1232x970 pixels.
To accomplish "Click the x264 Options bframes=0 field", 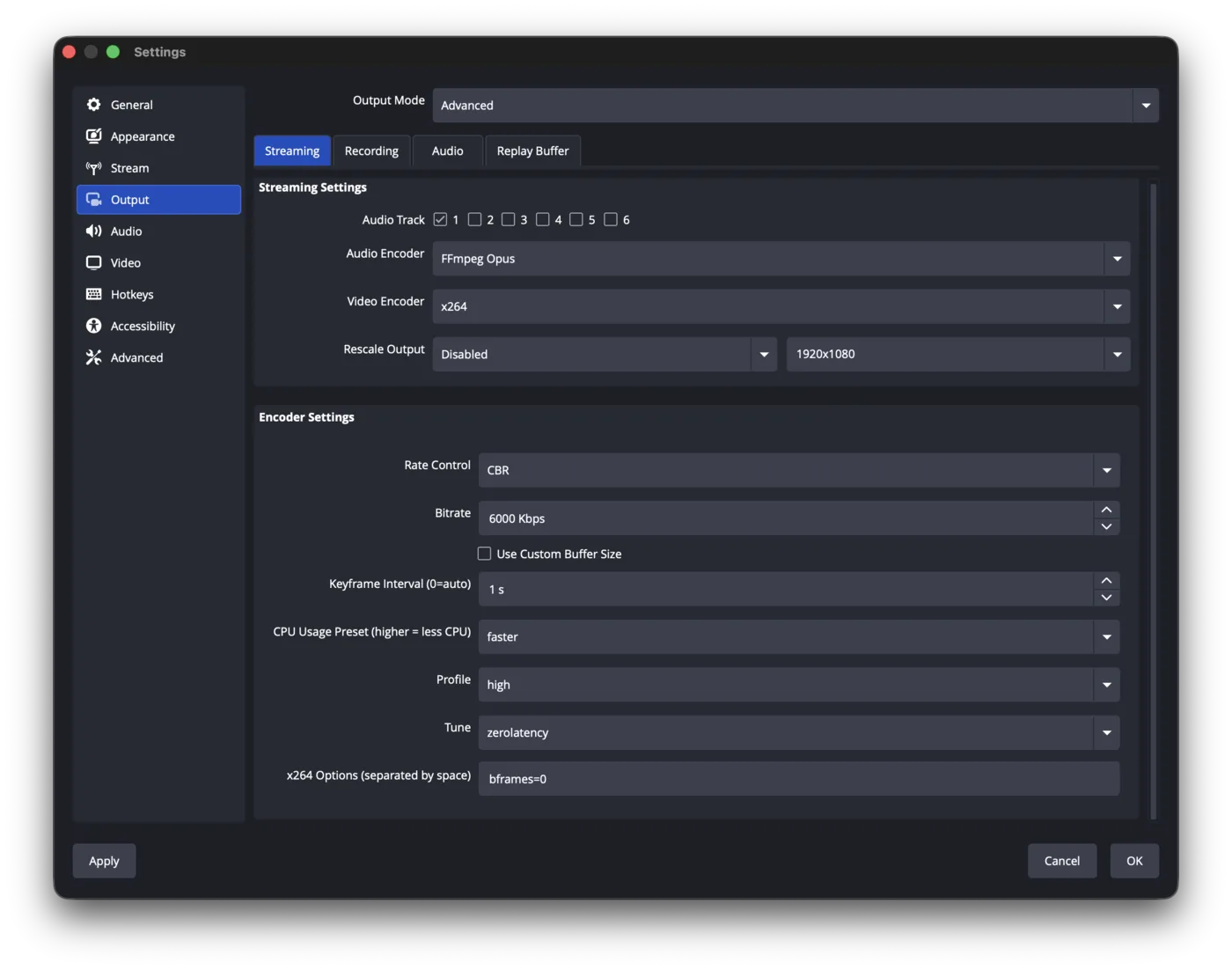I will click(798, 779).
